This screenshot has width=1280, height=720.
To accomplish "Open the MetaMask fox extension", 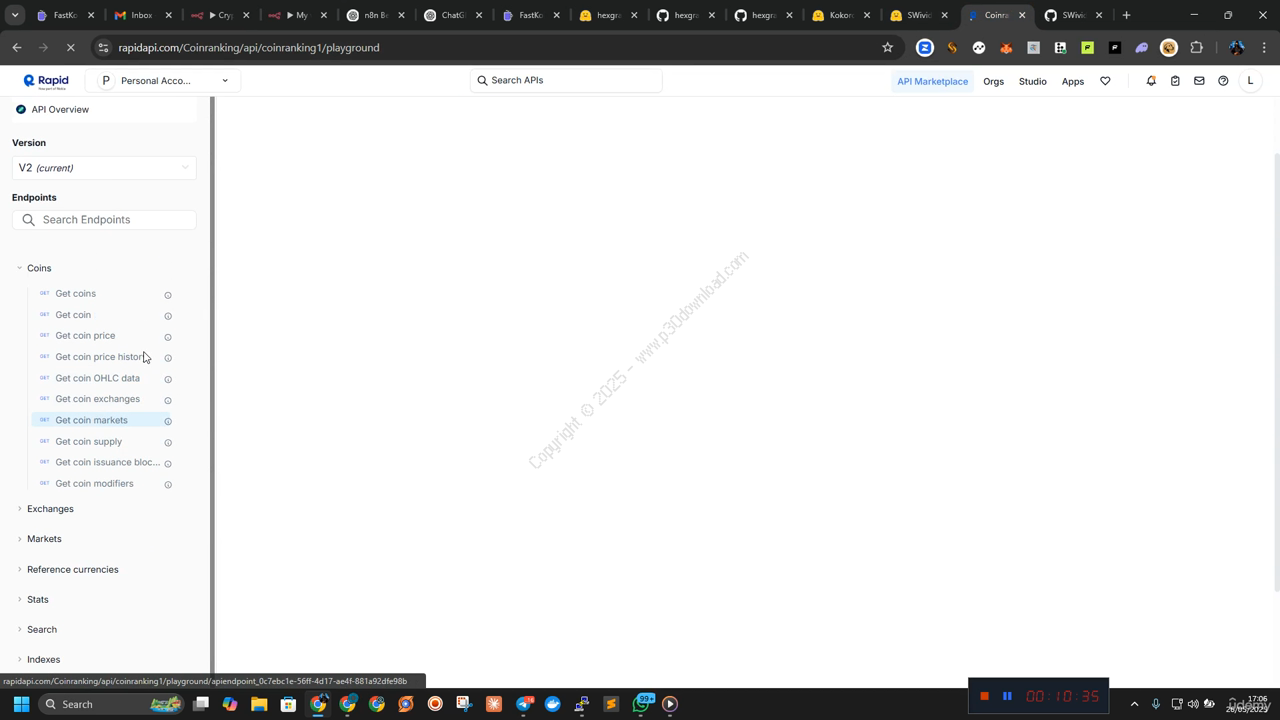I will [x=1006, y=47].
